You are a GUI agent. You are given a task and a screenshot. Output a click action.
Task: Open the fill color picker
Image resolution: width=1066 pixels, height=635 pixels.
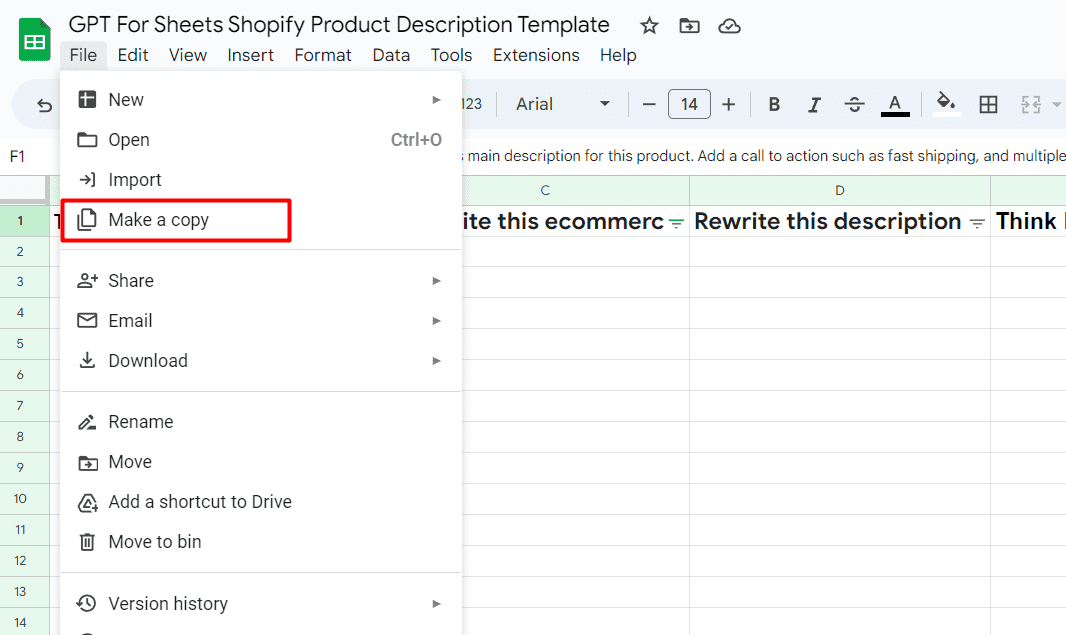coord(946,104)
